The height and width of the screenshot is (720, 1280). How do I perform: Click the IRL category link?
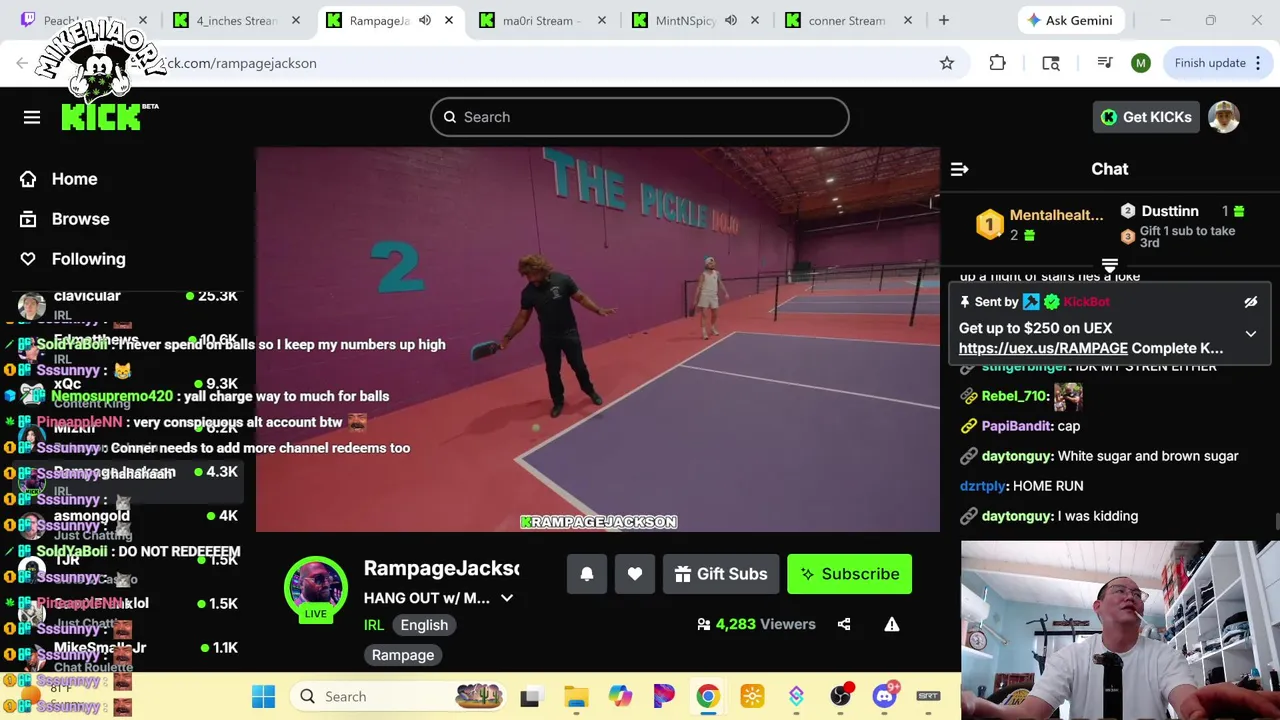coord(374,625)
